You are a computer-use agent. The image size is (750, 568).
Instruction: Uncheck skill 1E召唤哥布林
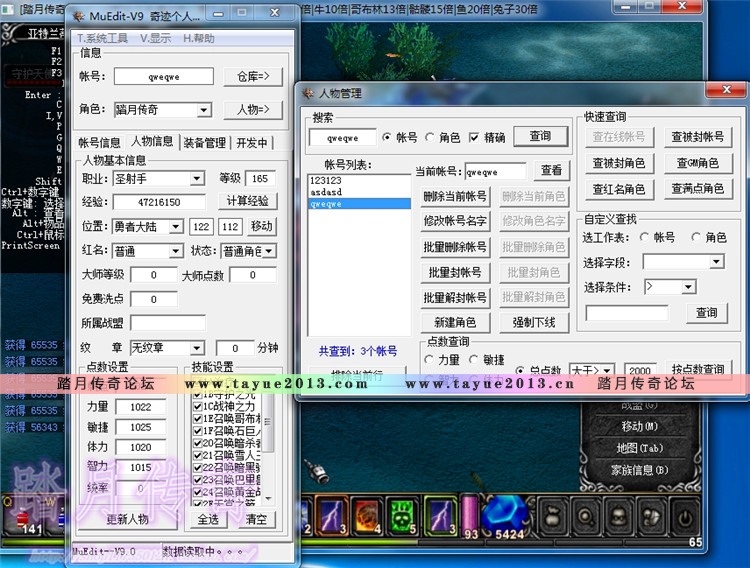click(x=197, y=419)
